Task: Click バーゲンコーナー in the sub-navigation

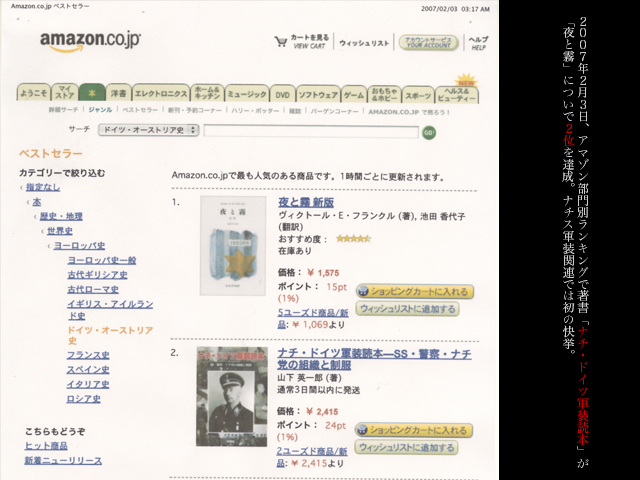Action: [x=334, y=111]
